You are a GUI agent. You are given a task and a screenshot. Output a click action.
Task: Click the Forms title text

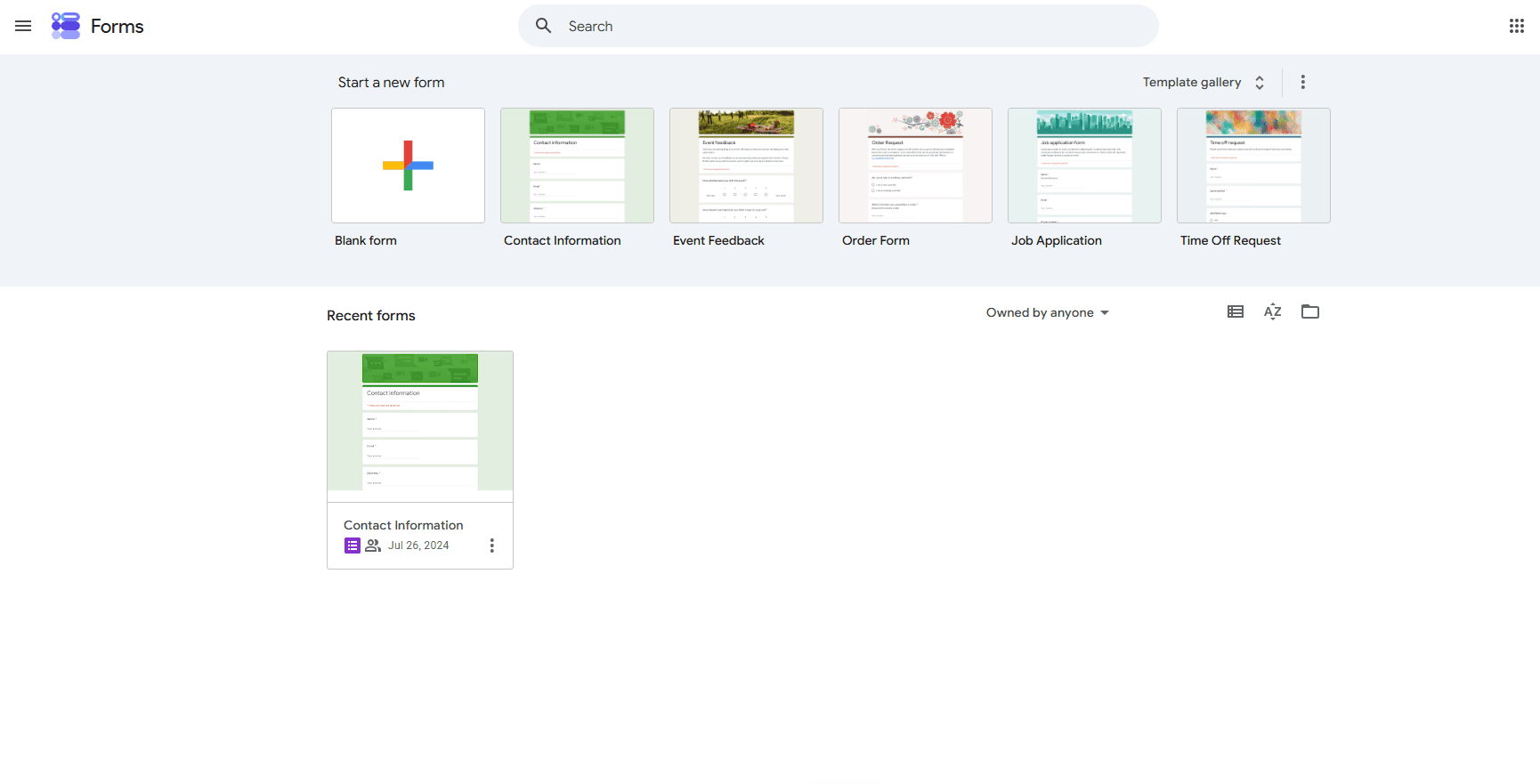coord(117,27)
